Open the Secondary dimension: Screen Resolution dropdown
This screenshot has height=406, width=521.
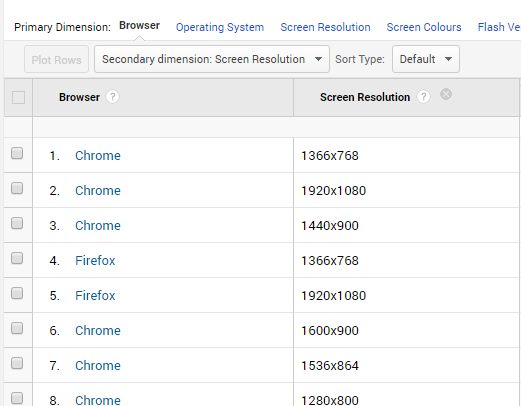[212, 59]
